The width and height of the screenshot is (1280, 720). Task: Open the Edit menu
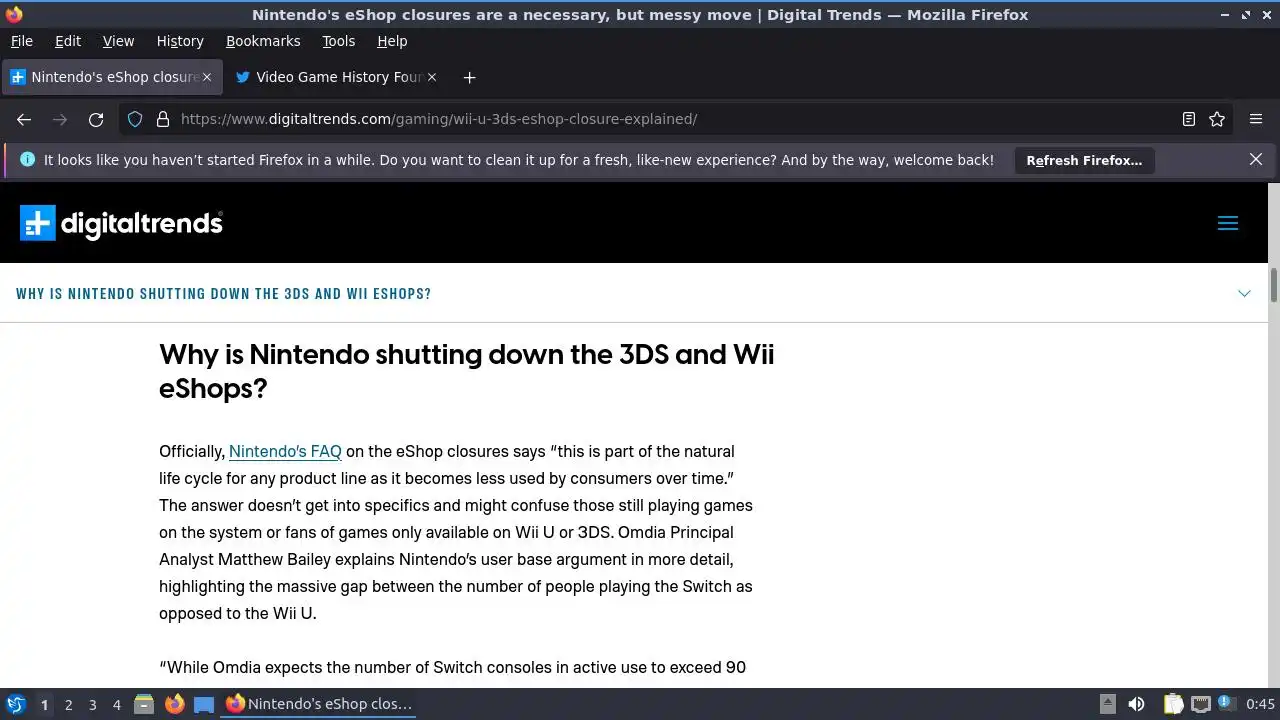coord(68,41)
